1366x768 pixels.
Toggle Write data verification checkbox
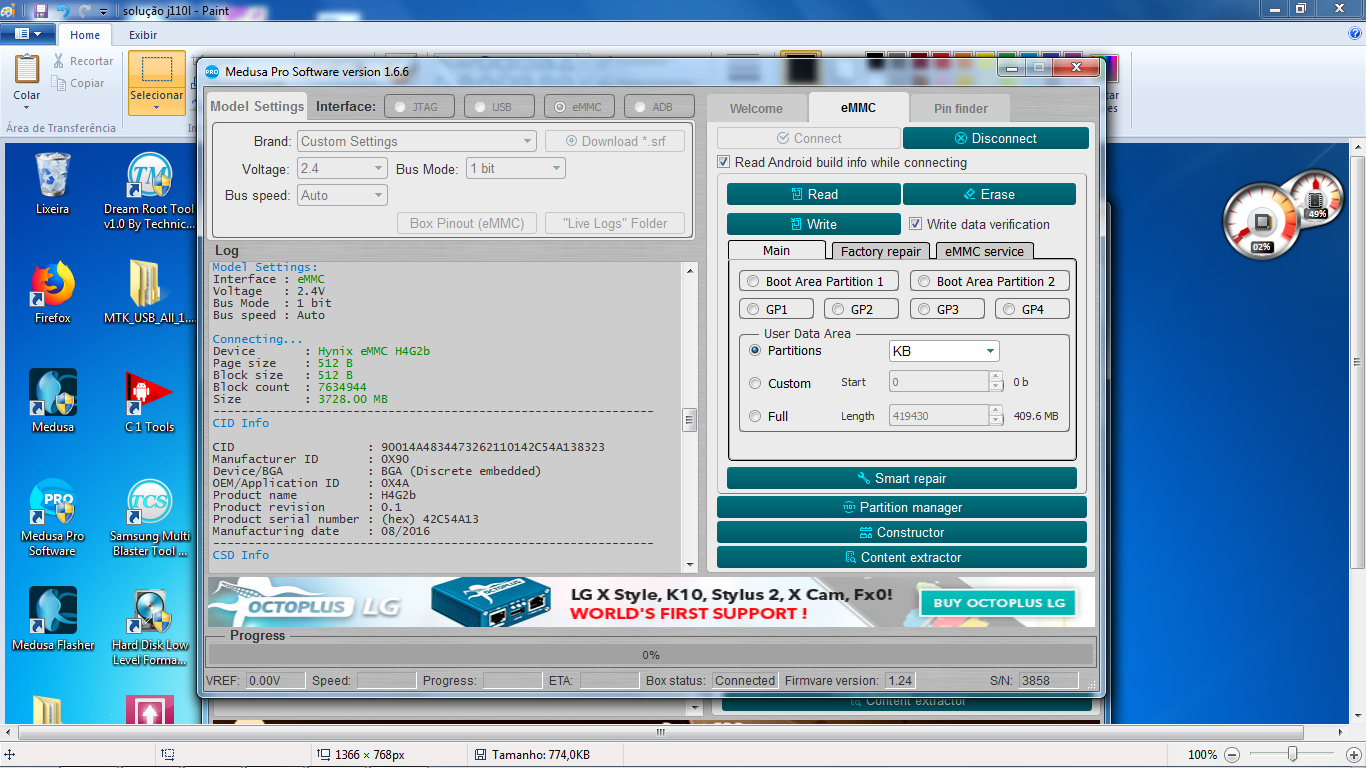click(x=915, y=224)
